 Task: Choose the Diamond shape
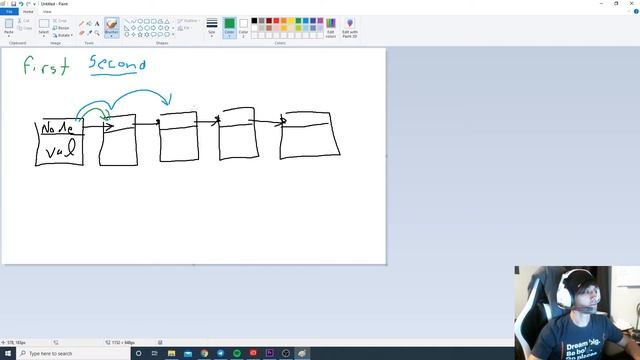coord(133,28)
